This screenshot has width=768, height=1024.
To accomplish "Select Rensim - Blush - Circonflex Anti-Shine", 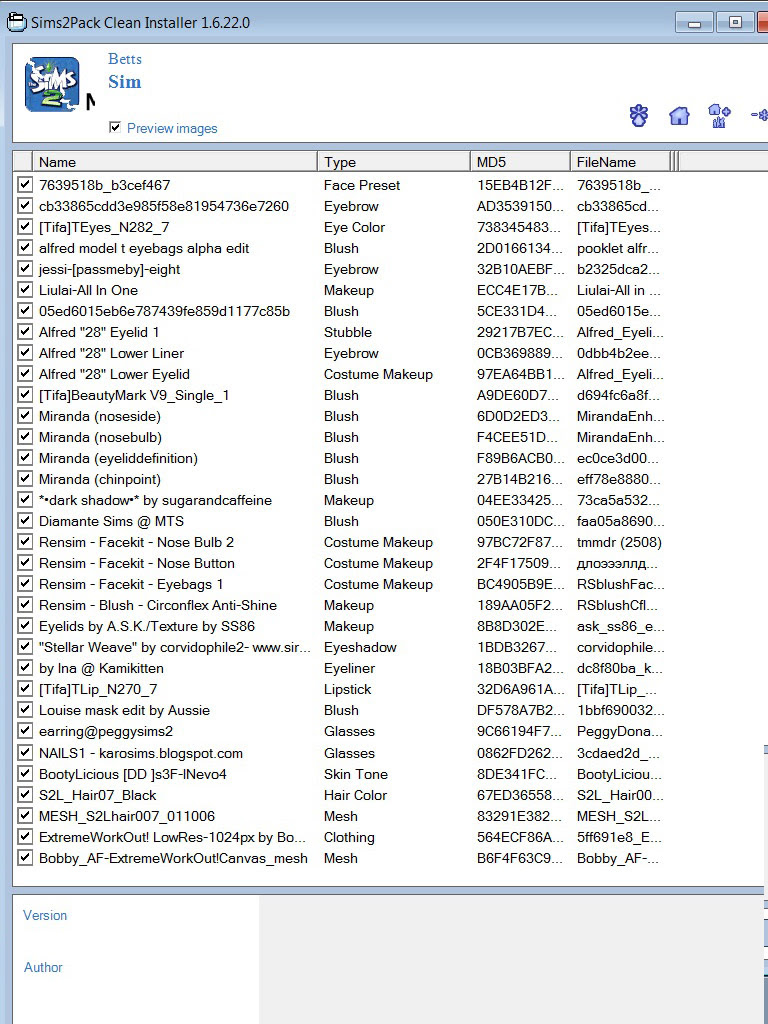I will [x=342, y=605].
